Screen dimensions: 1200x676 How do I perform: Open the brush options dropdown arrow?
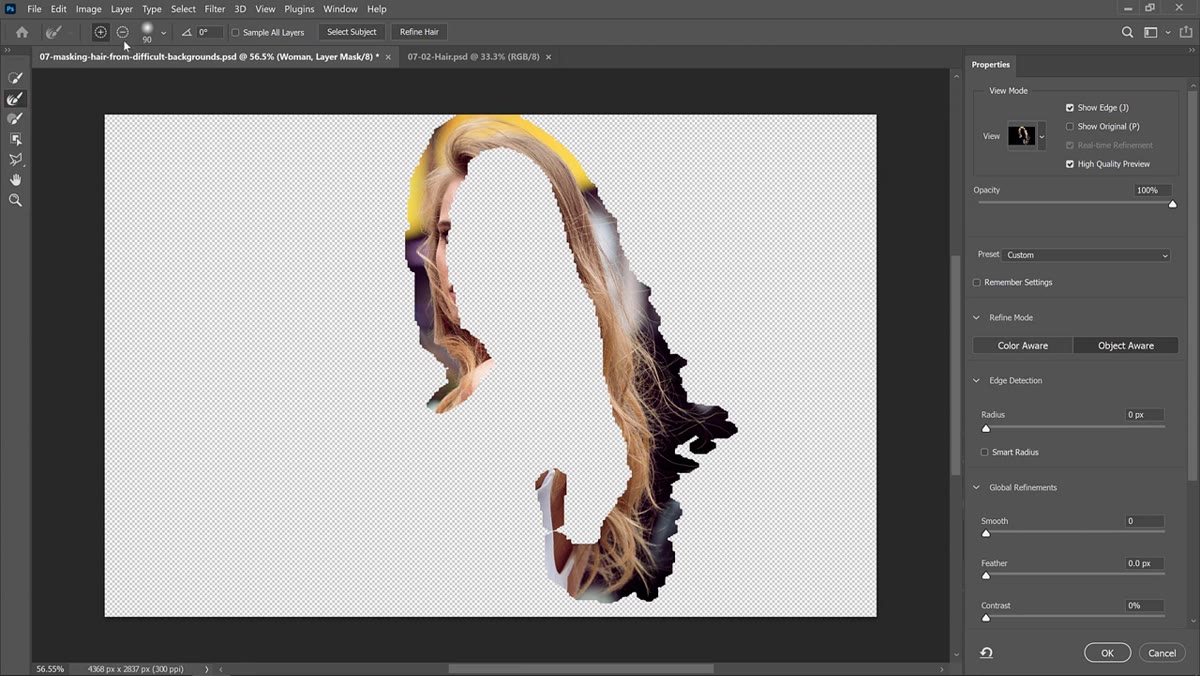point(164,33)
